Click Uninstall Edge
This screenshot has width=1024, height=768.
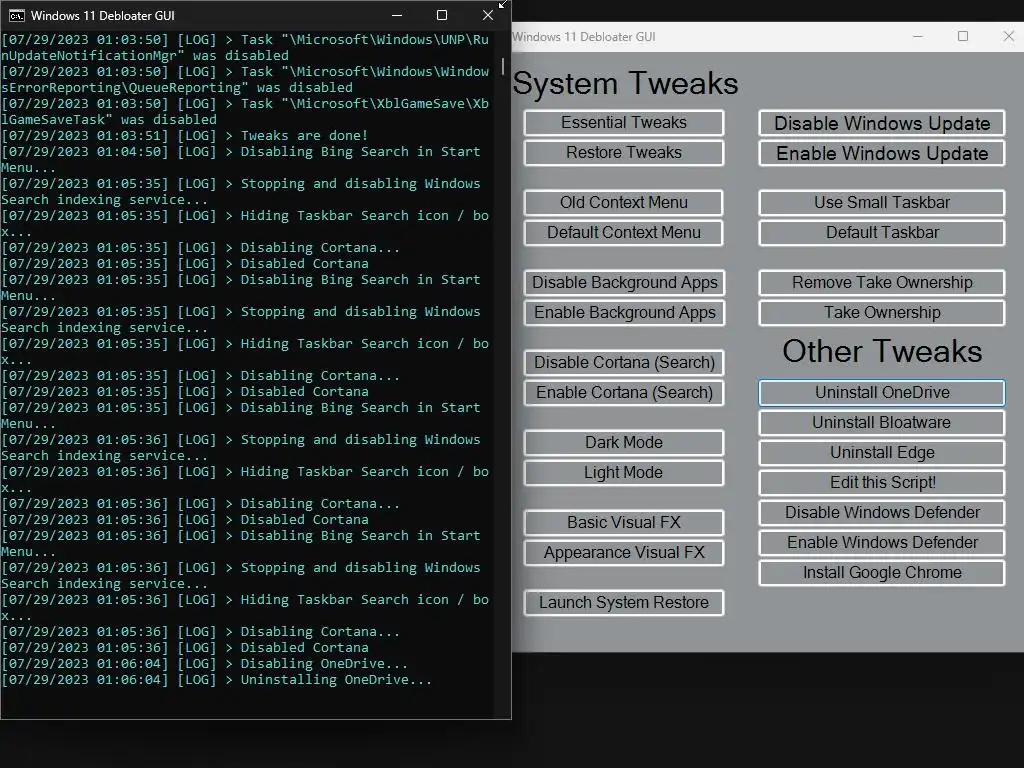882,453
